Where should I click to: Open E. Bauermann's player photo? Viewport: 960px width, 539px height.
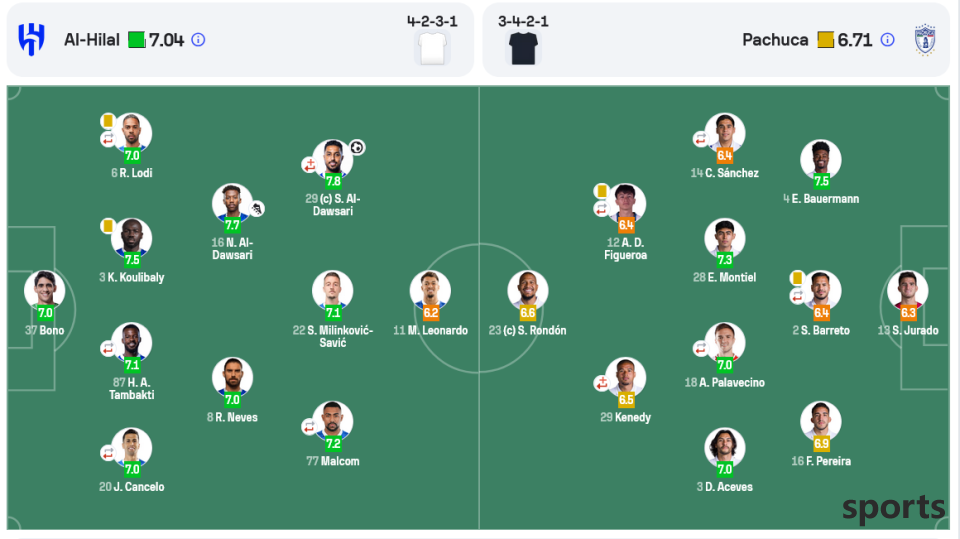click(820, 159)
